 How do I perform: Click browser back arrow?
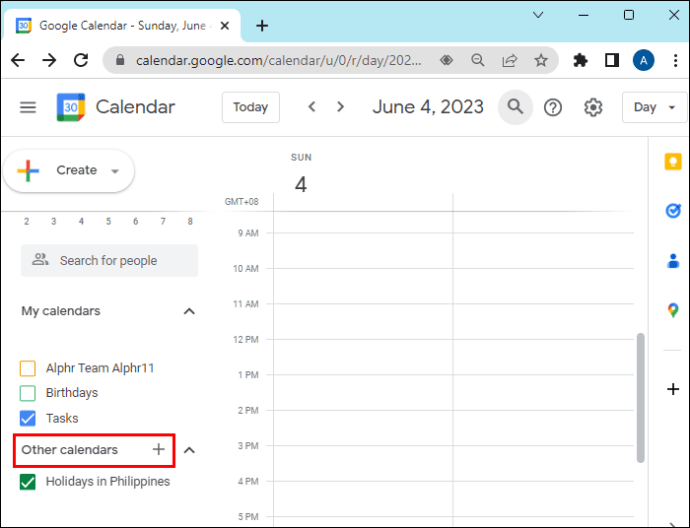[18, 60]
